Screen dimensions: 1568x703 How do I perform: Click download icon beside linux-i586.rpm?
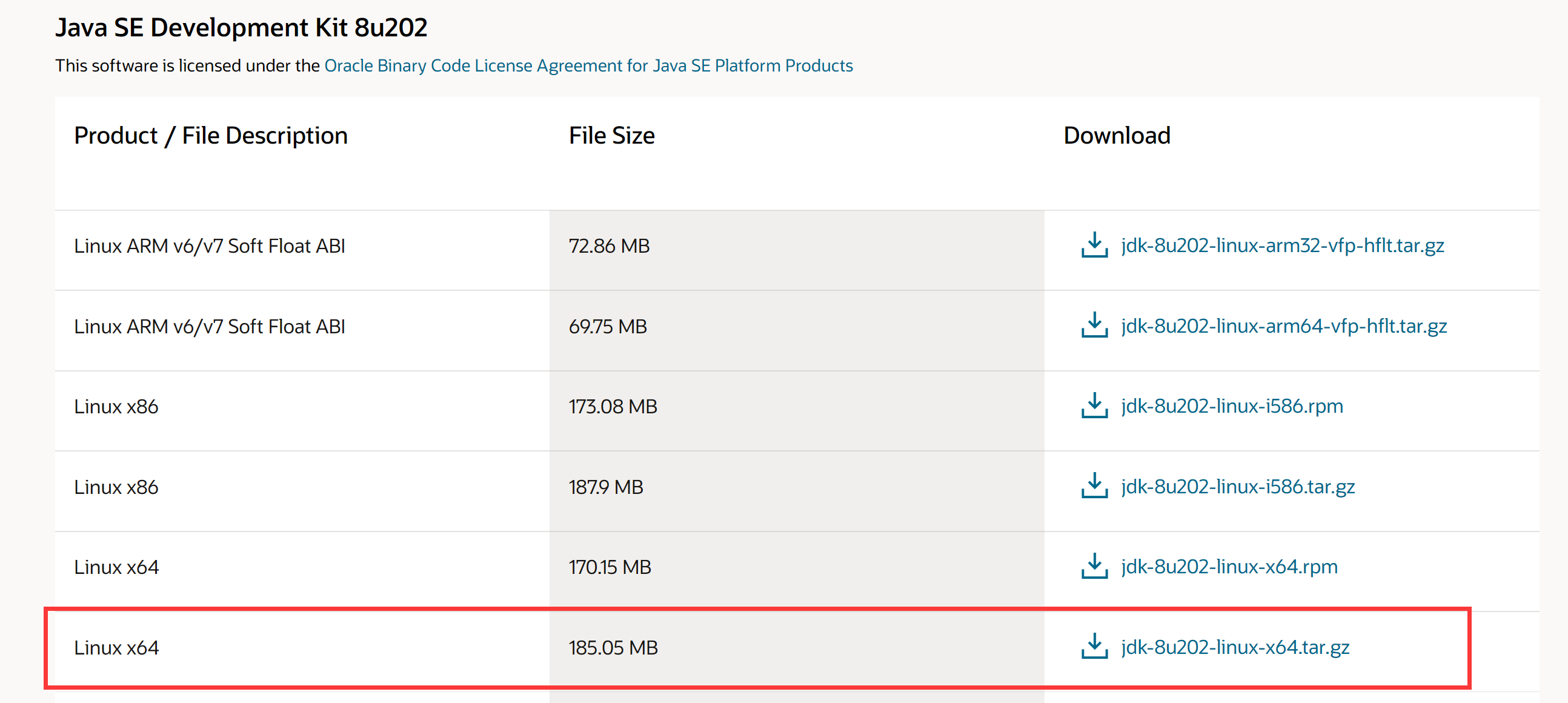1094,406
